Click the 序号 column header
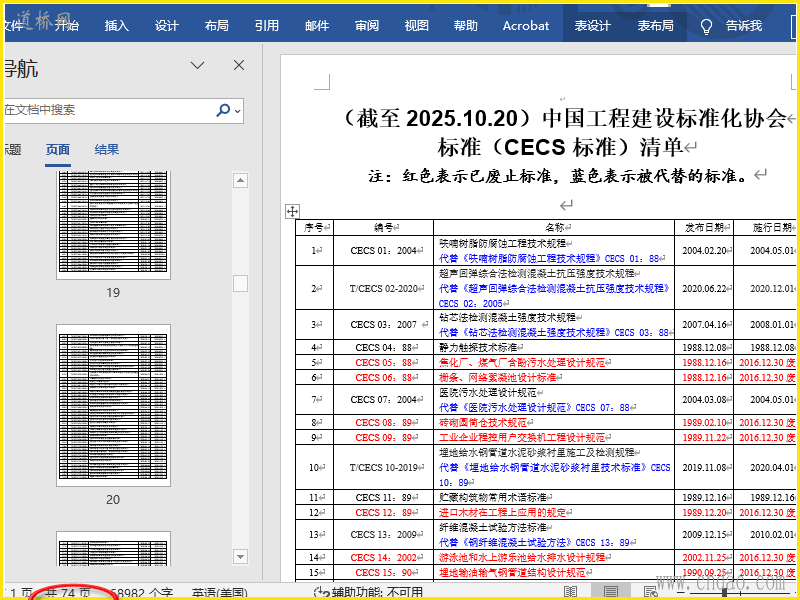Viewport: 800px width, 600px height. [314, 228]
